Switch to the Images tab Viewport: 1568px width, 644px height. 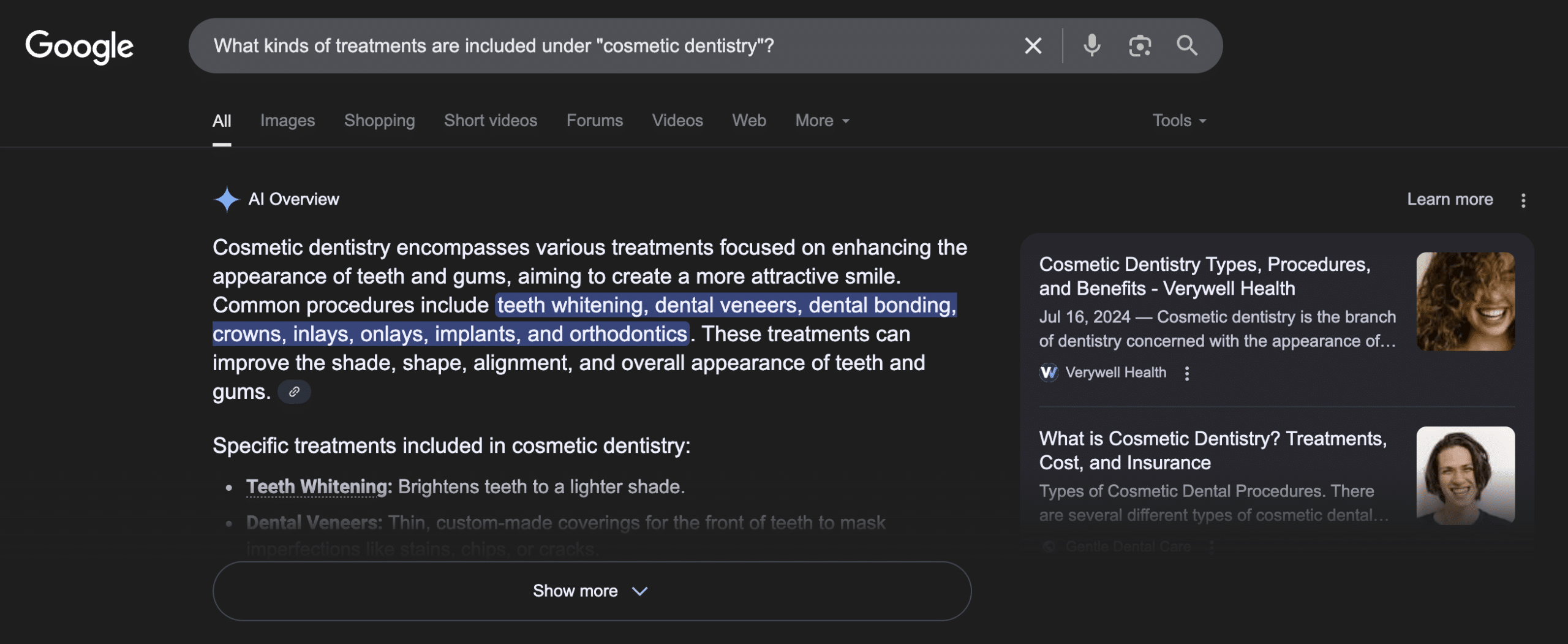point(287,121)
